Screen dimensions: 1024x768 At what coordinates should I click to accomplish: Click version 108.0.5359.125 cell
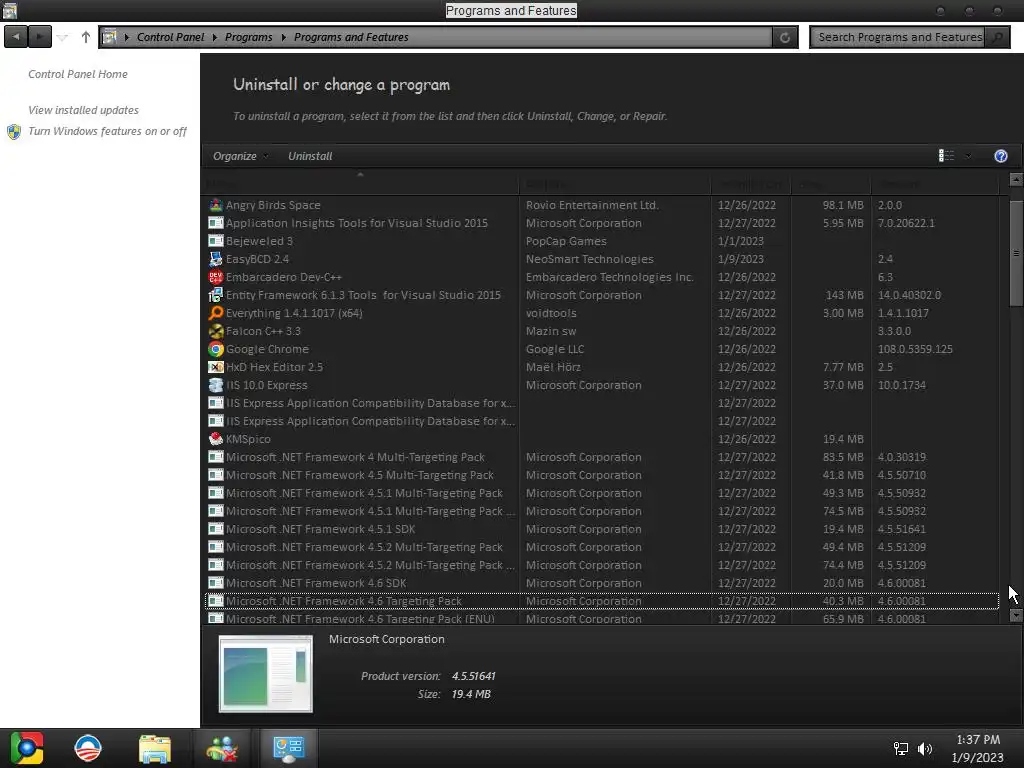coord(915,349)
